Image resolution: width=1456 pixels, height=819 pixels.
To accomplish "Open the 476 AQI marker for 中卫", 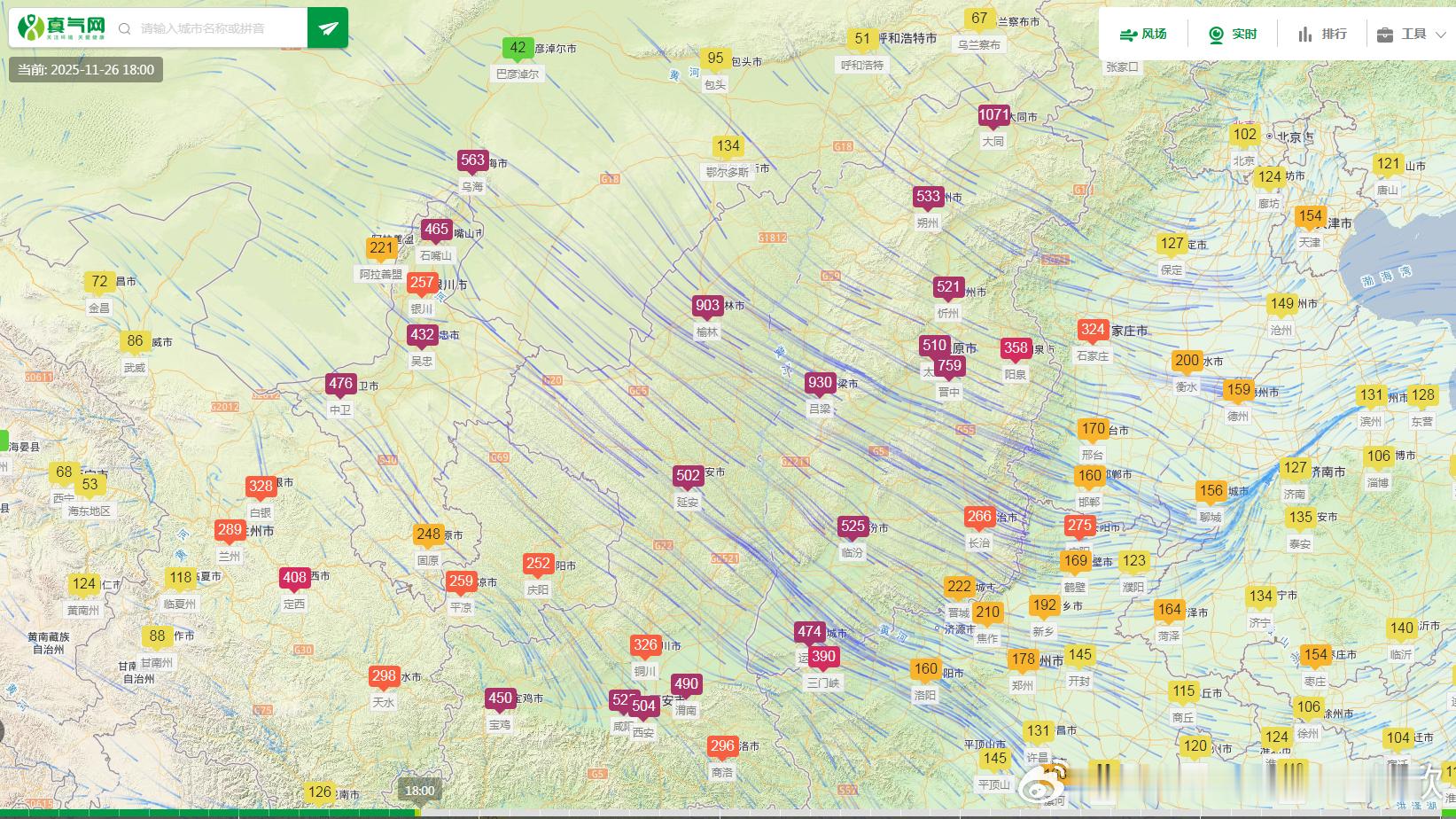I will pos(340,385).
